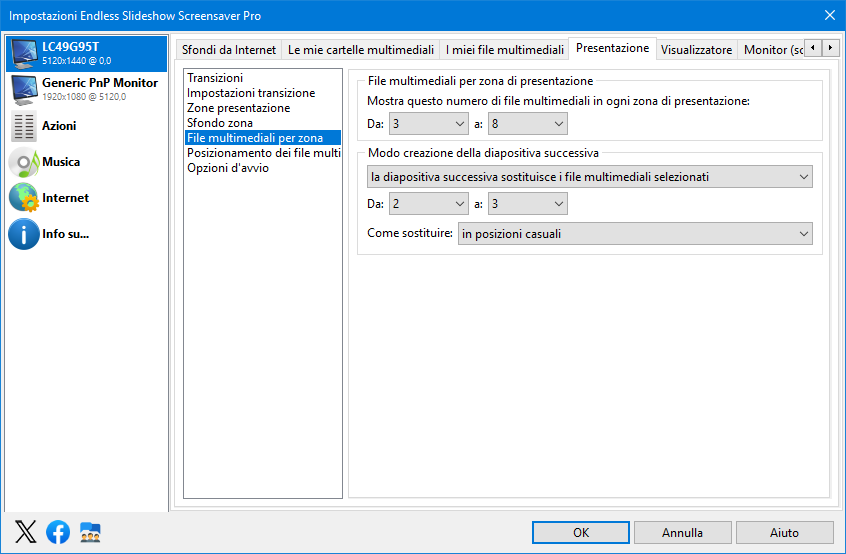Viewport: 846px width, 554px height.
Task: Open the first 'Da' dropdown showing 3
Action: coord(428,124)
